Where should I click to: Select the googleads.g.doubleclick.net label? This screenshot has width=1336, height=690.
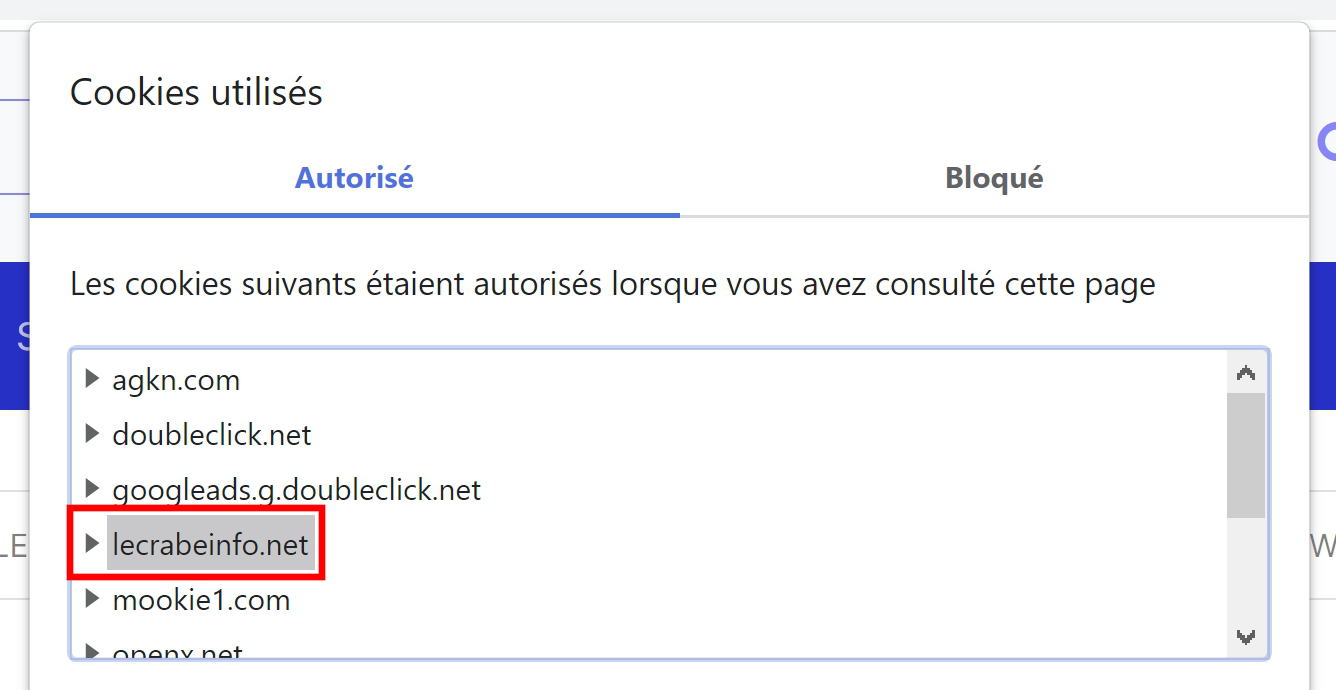pyautogui.click(x=297, y=490)
